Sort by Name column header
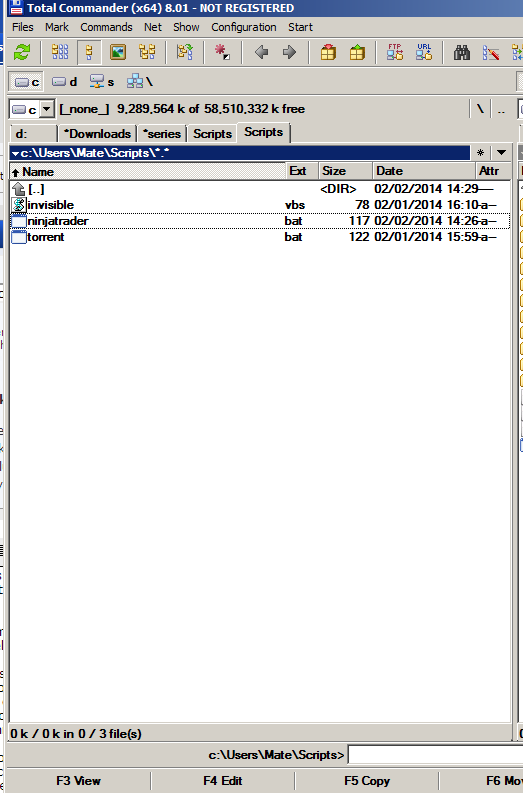This screenshot has width=523, height=793. [148, 171]
